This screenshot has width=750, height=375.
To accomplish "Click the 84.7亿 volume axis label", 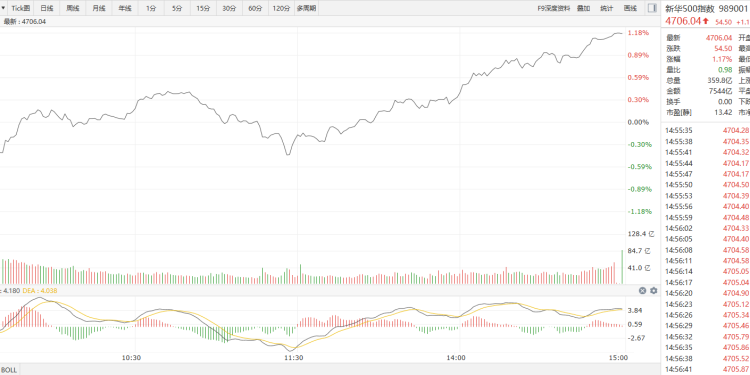I will (x=640, y=251).
